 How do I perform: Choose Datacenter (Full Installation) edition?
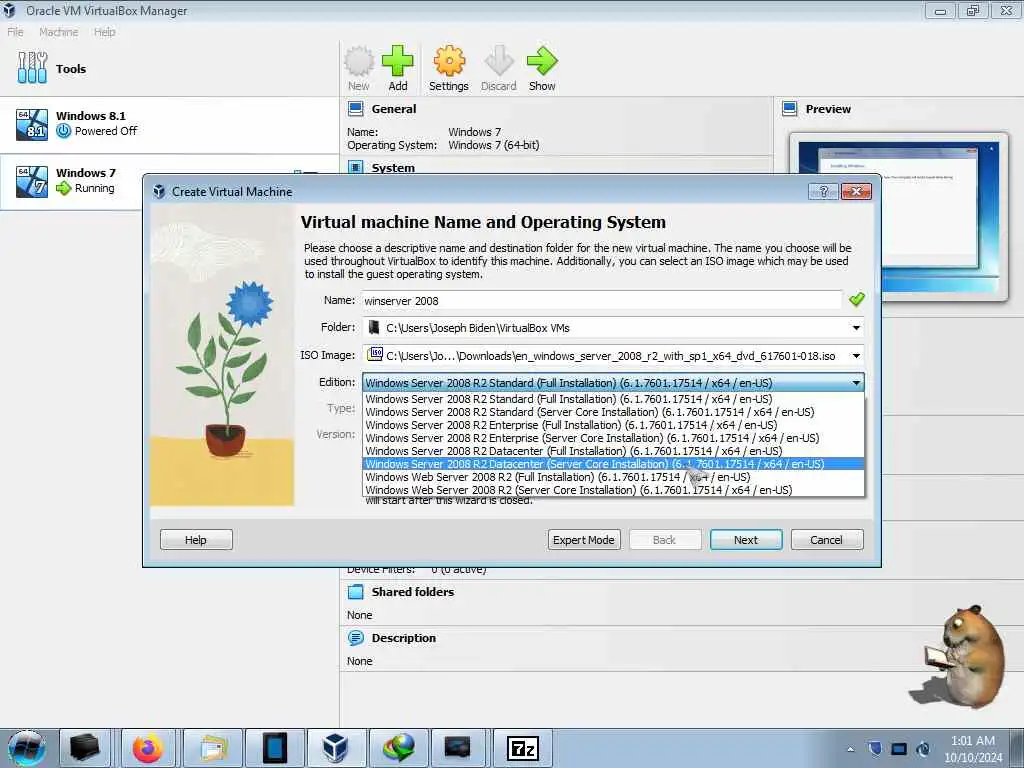[x=613, y=451]
